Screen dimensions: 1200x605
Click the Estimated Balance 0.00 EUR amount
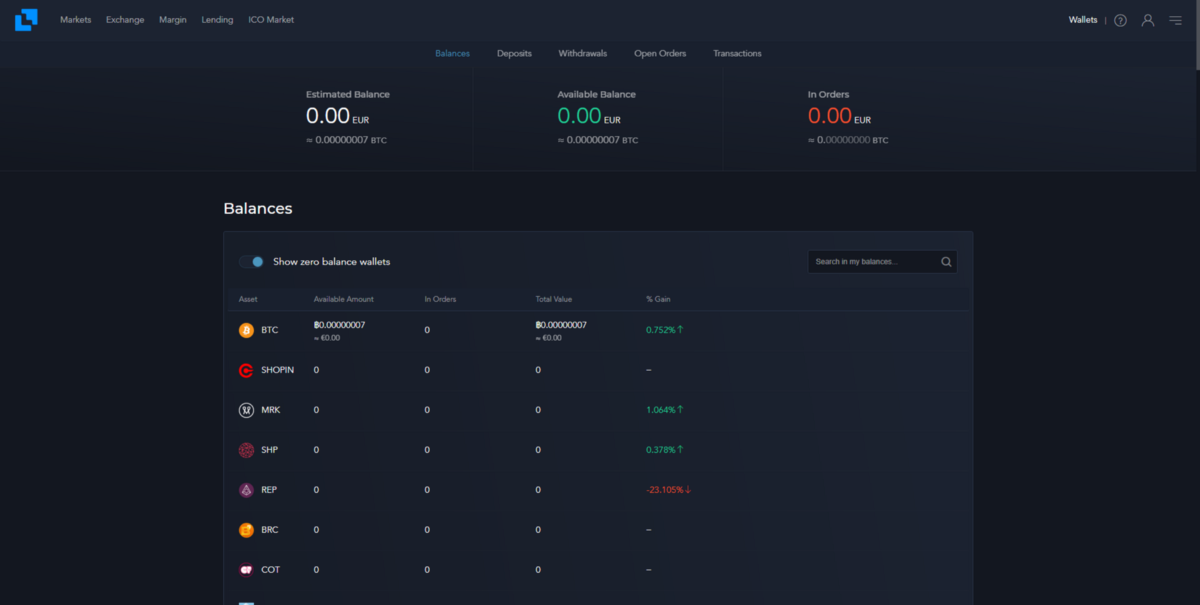[337, 116]
